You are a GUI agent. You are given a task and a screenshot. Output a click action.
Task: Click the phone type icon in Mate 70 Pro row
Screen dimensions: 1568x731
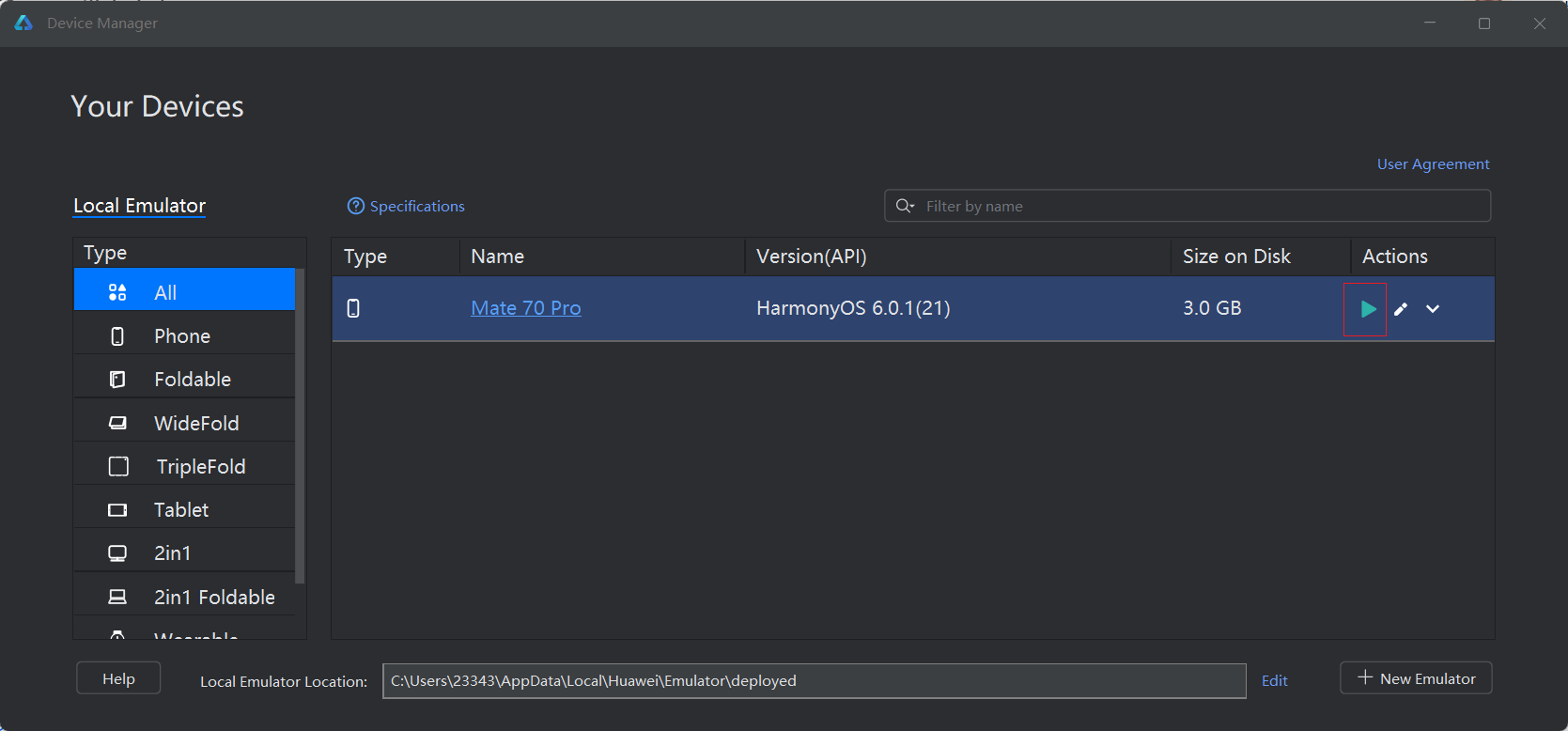pyautogui.click(x=353, y=308)
